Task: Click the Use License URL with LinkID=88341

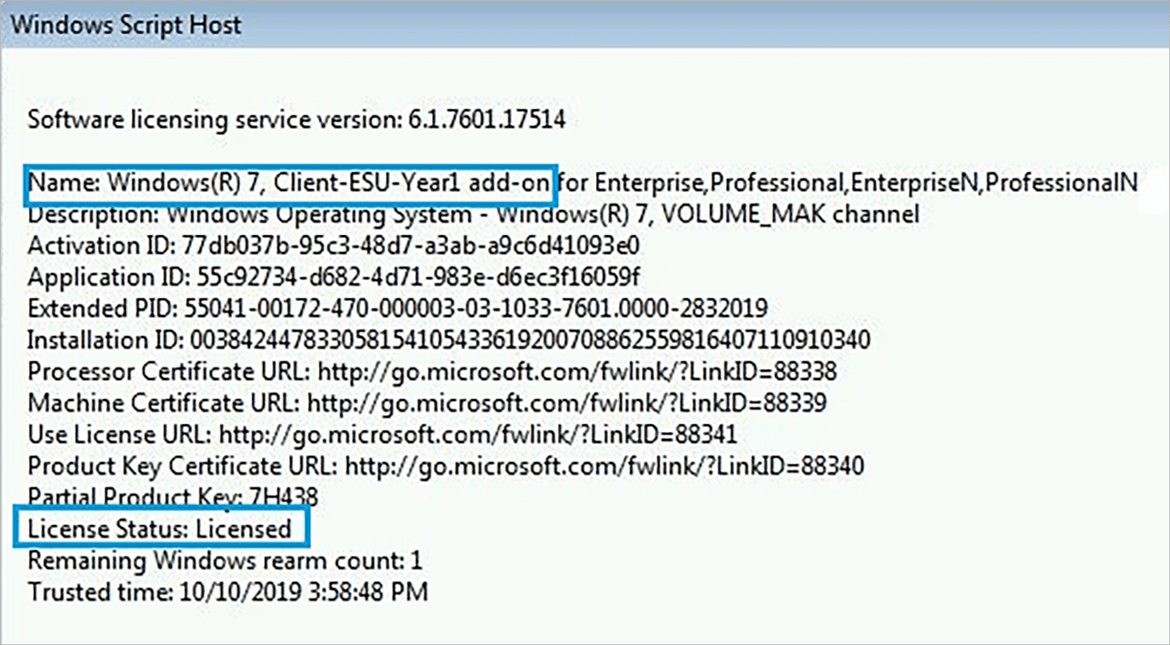Action: pyautogui.click(x=478, y=434)
